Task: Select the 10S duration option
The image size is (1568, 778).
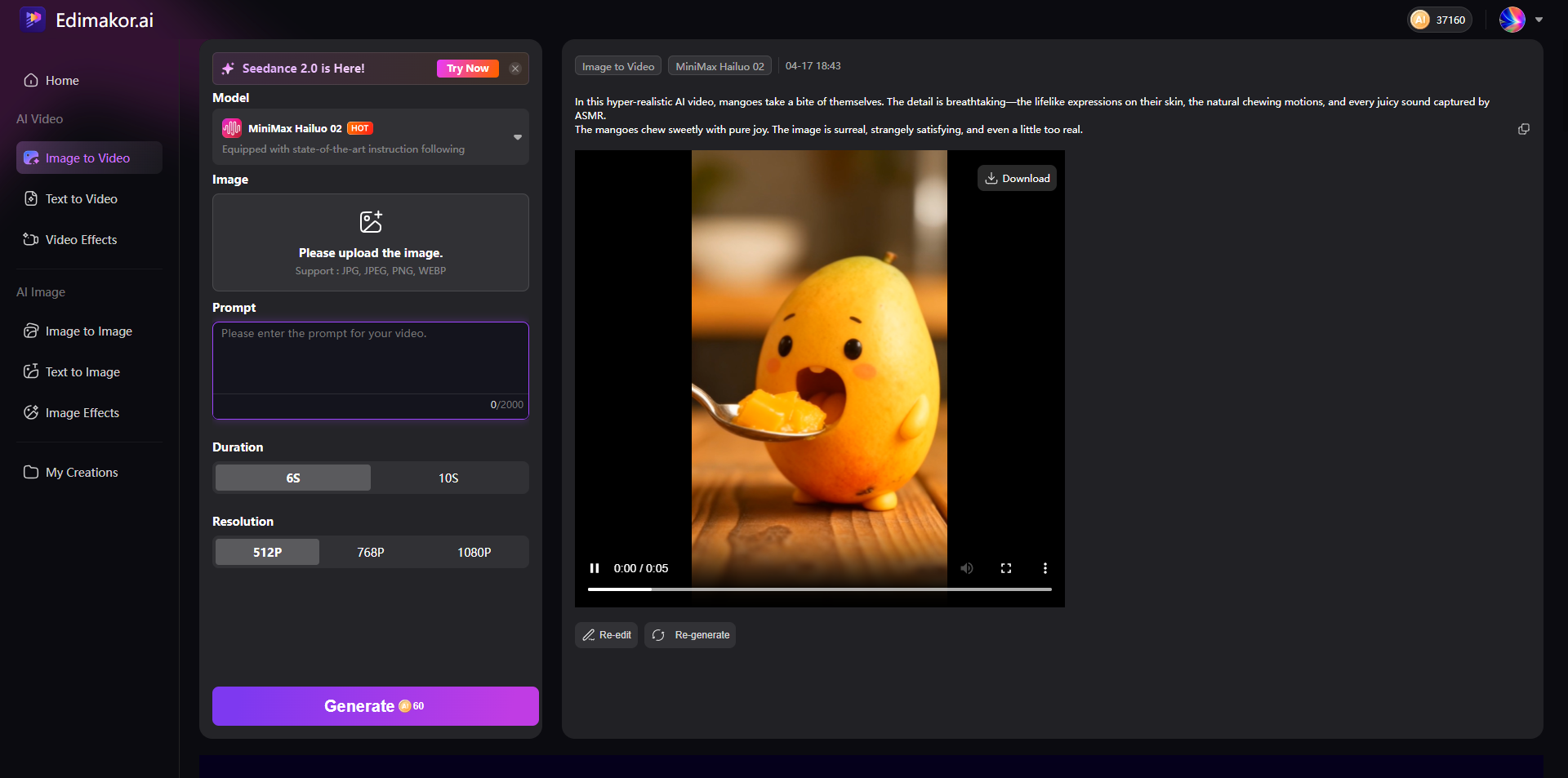Action: pyautogui.click(x=448, y=478)
